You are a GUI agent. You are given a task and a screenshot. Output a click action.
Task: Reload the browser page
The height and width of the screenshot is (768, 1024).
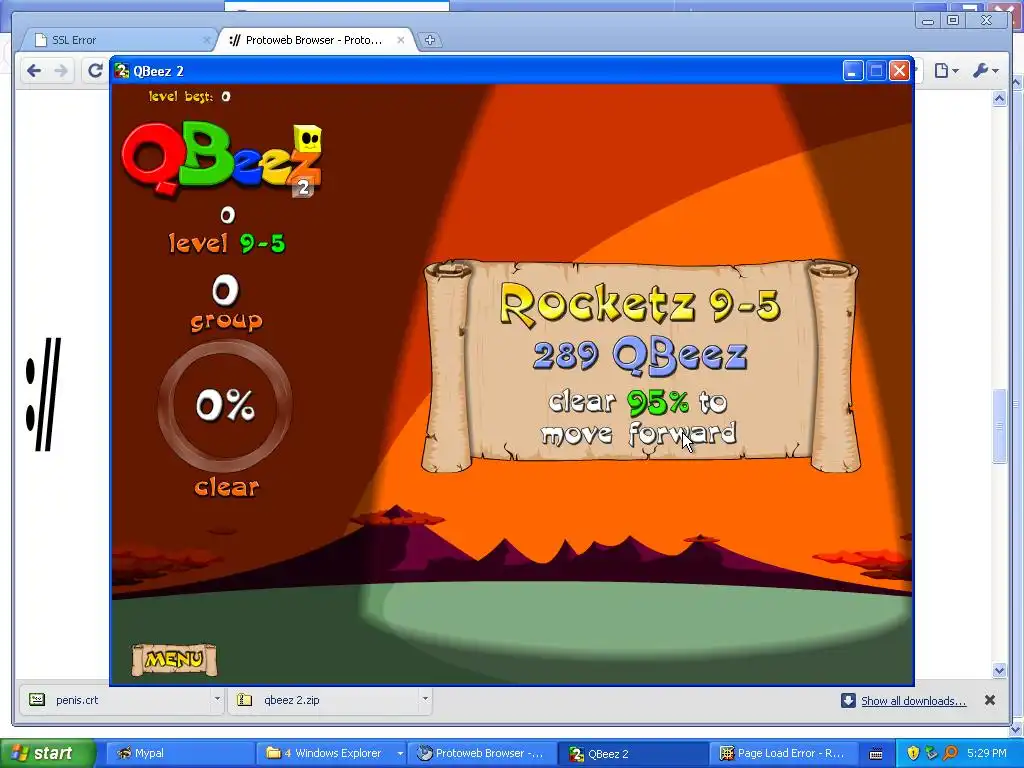[x=95, y=71]
